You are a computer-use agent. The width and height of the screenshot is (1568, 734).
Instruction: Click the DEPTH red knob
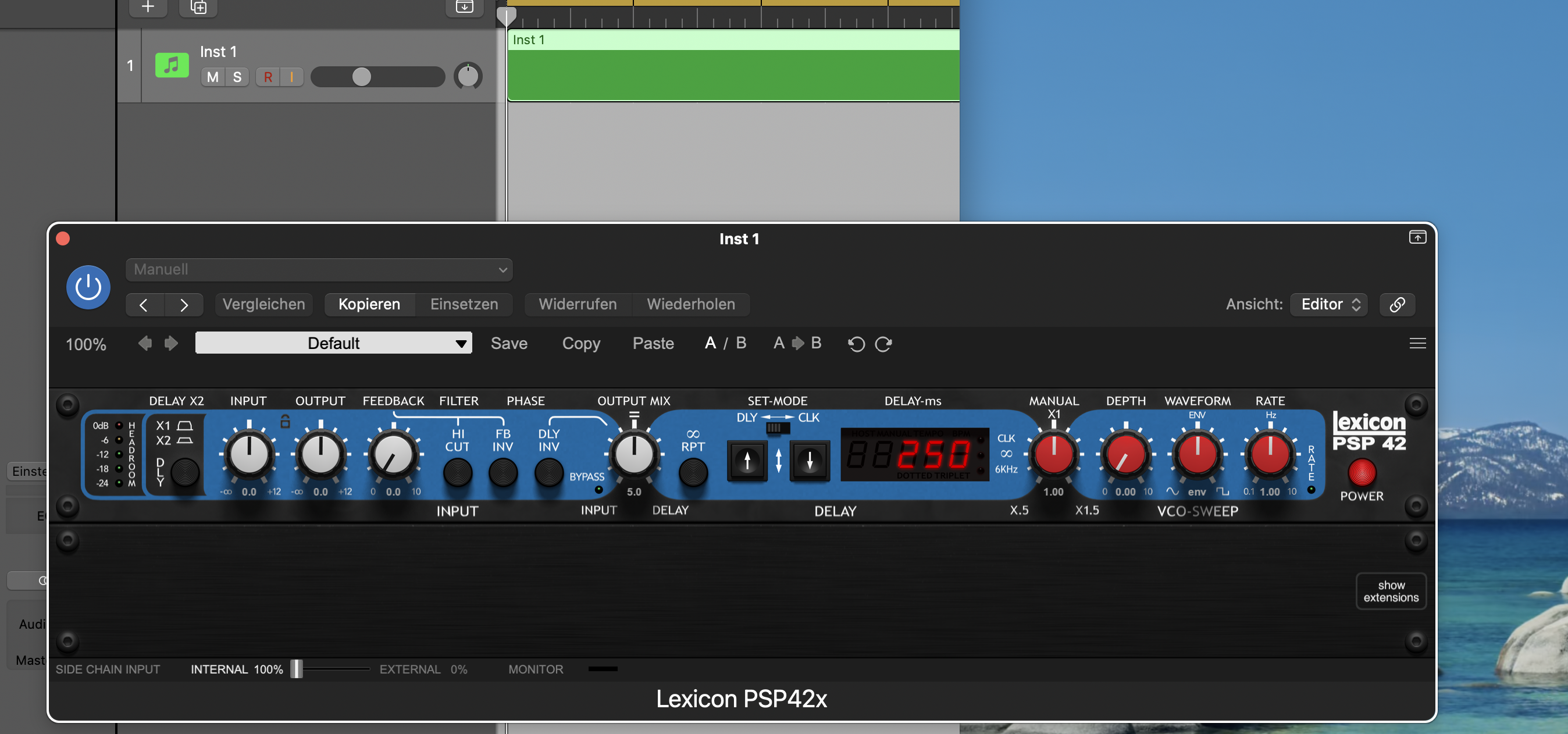tap(1125, 454)
